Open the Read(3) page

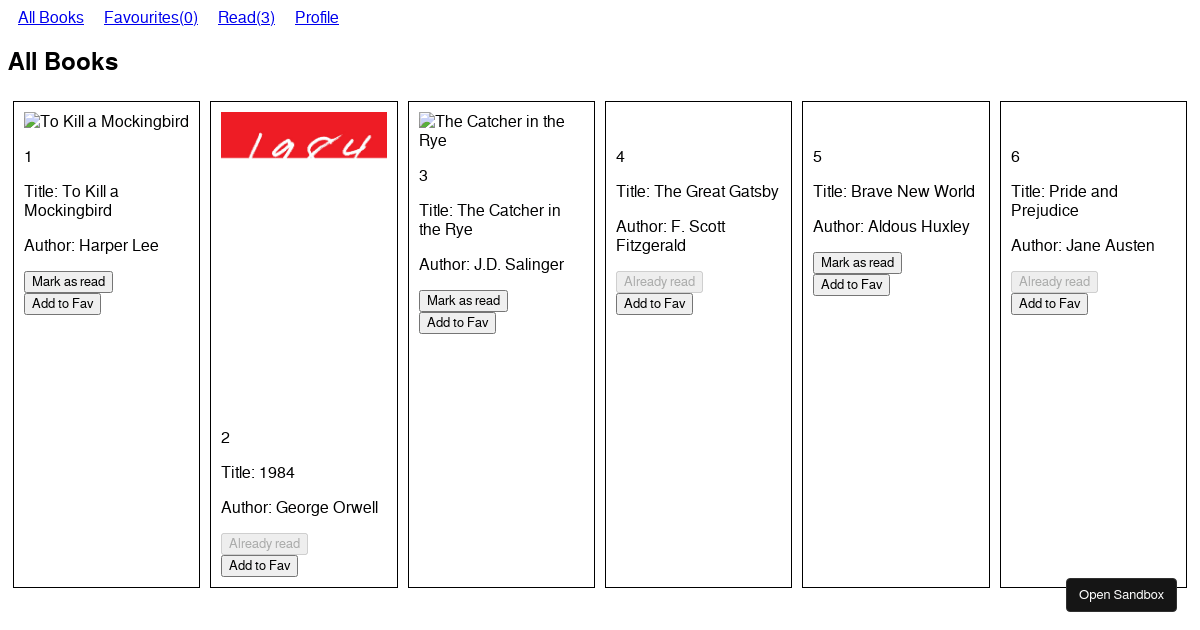coord(246,17)
